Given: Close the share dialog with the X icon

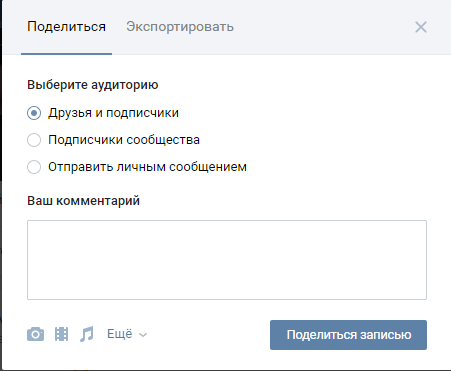Looking at the screenshot, I should point(421,27).
